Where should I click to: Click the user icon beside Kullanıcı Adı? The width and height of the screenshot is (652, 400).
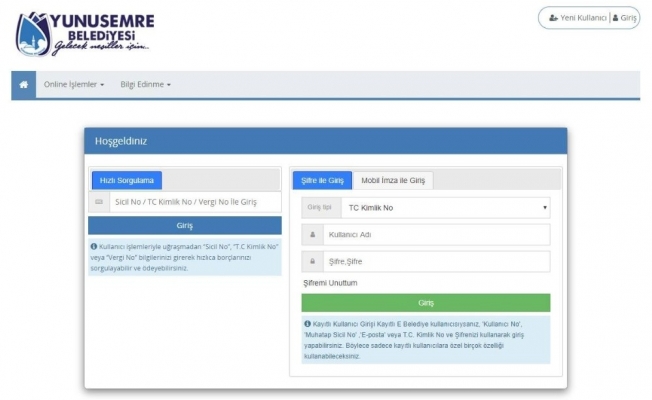click(313, 235)
